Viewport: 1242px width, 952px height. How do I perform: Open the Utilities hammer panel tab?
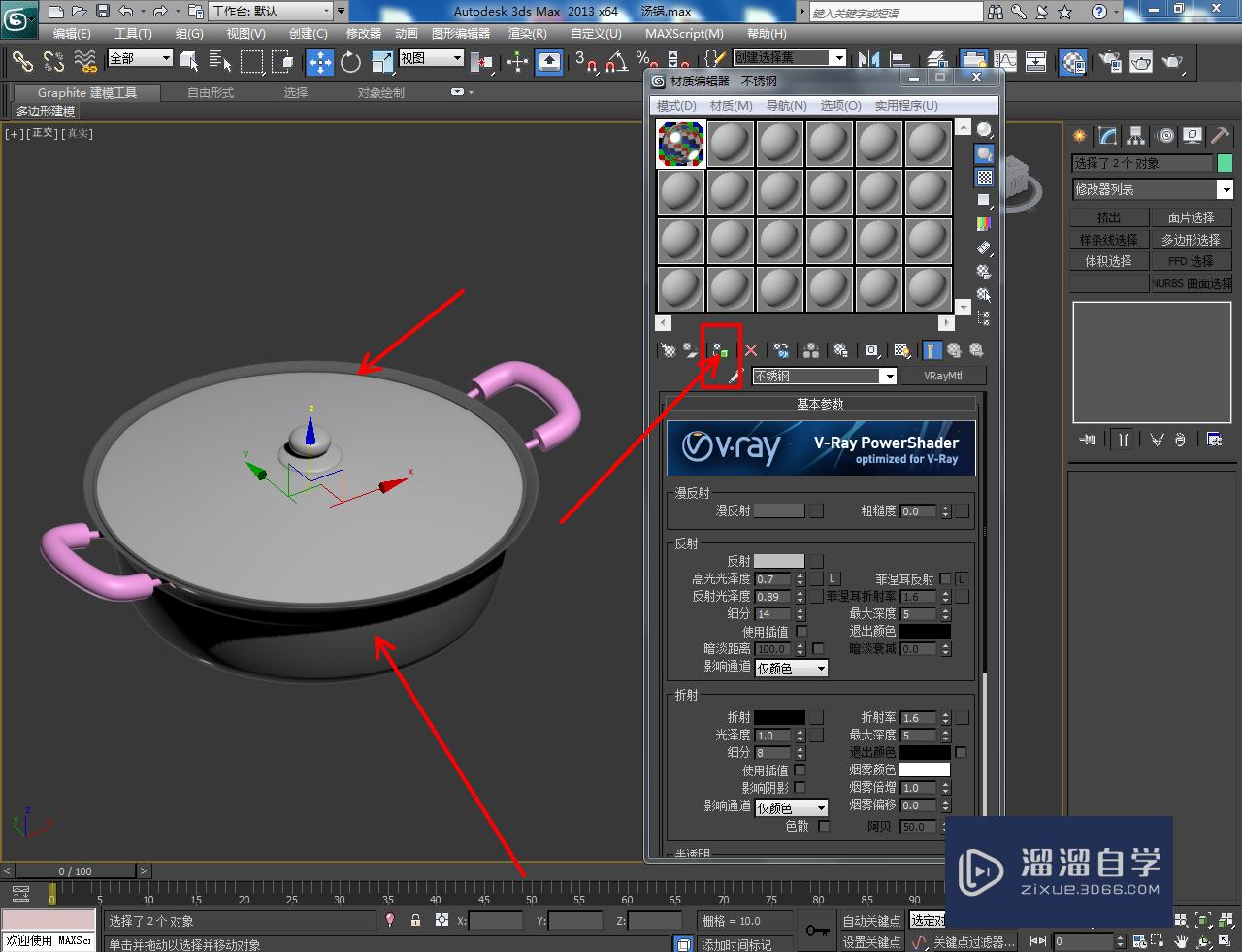click(x=1220, y=137)
